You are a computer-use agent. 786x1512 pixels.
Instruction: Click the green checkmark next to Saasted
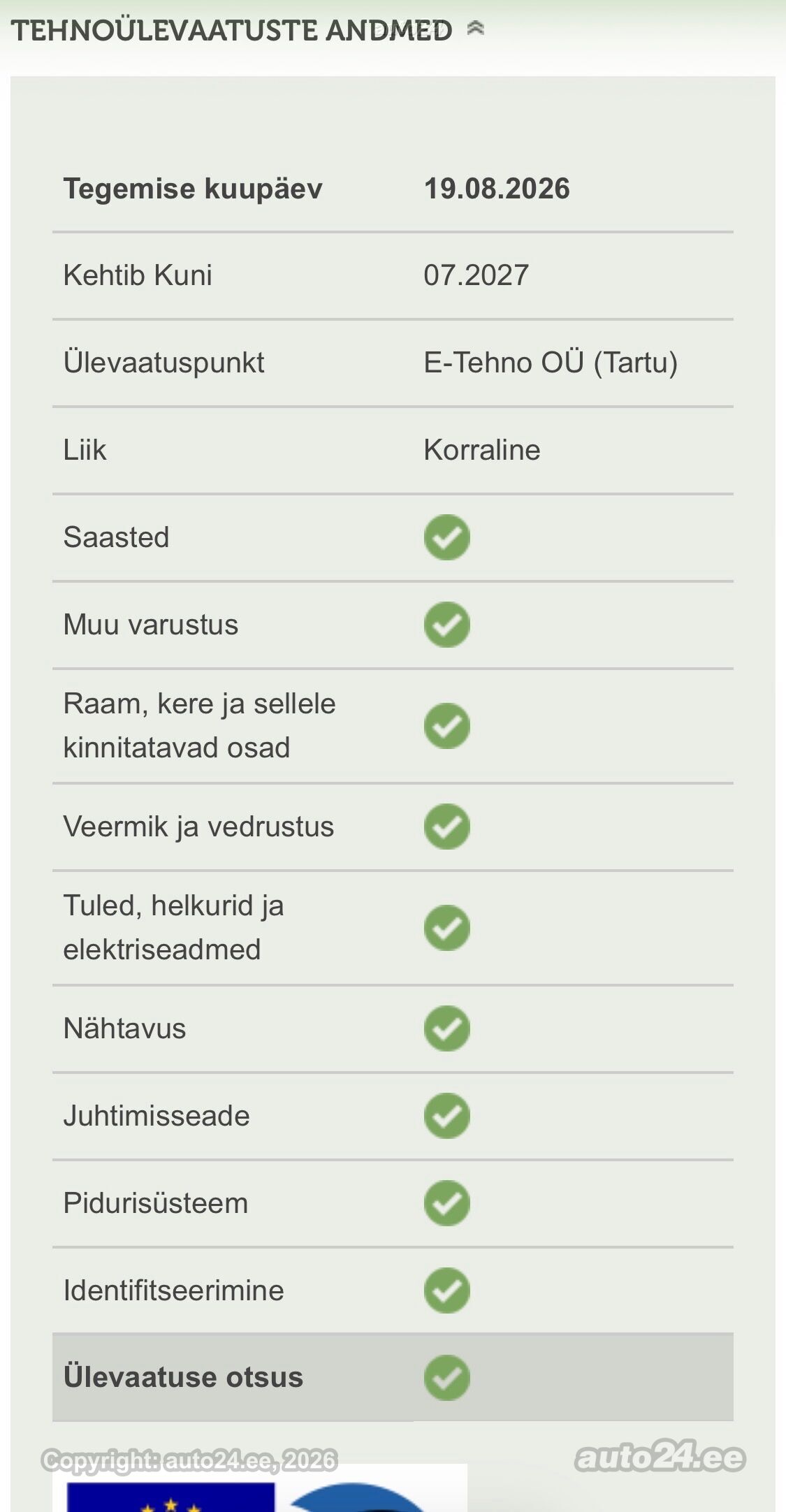coord(447,537)
